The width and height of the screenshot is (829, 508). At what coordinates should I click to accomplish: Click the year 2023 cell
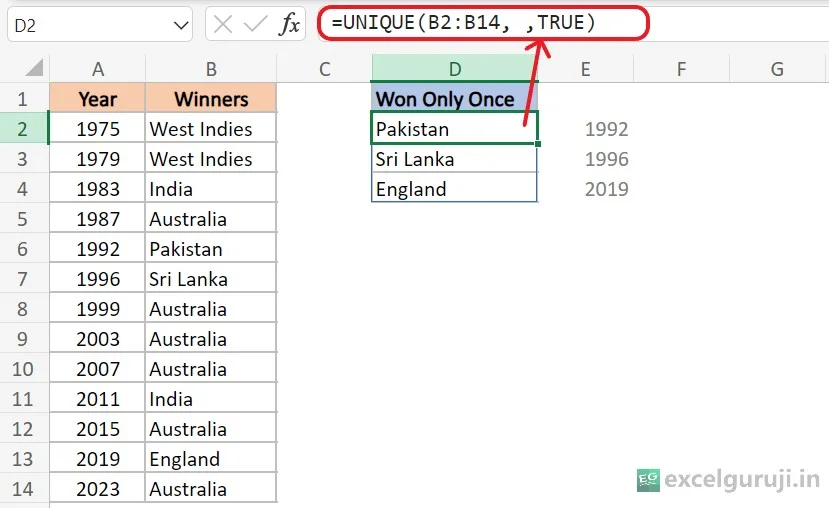(98, 488)
